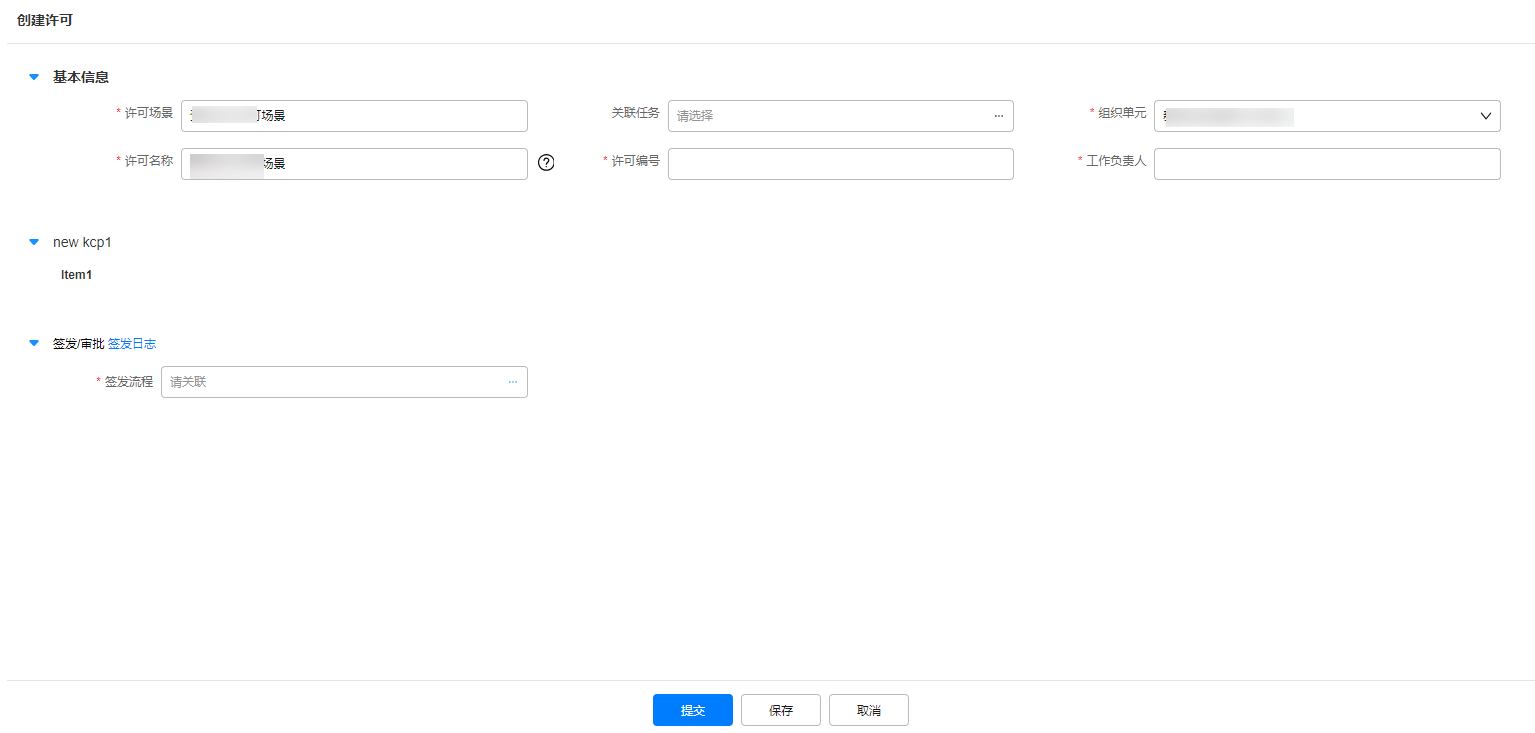Click the 签发/审批 heading text
The height and width of the screenshot is (733, 1535).
(x=78, y=343)
